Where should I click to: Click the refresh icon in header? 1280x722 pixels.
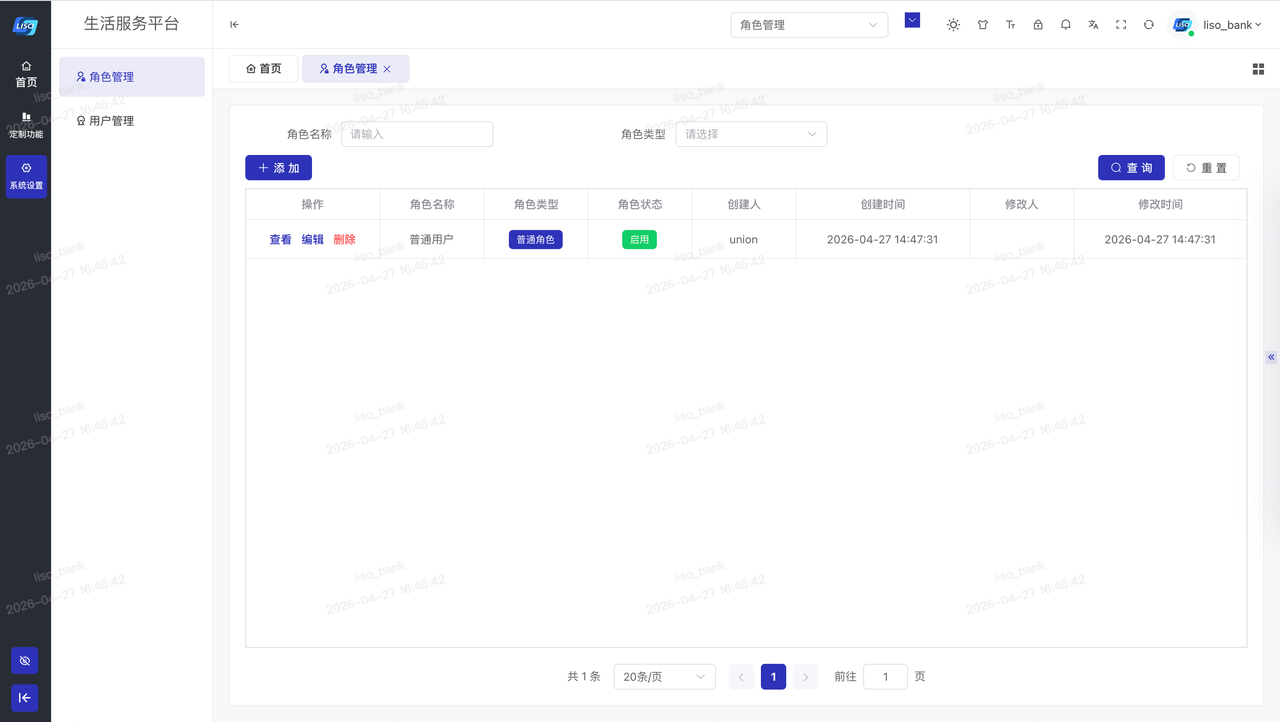(x=1149, y=25)
